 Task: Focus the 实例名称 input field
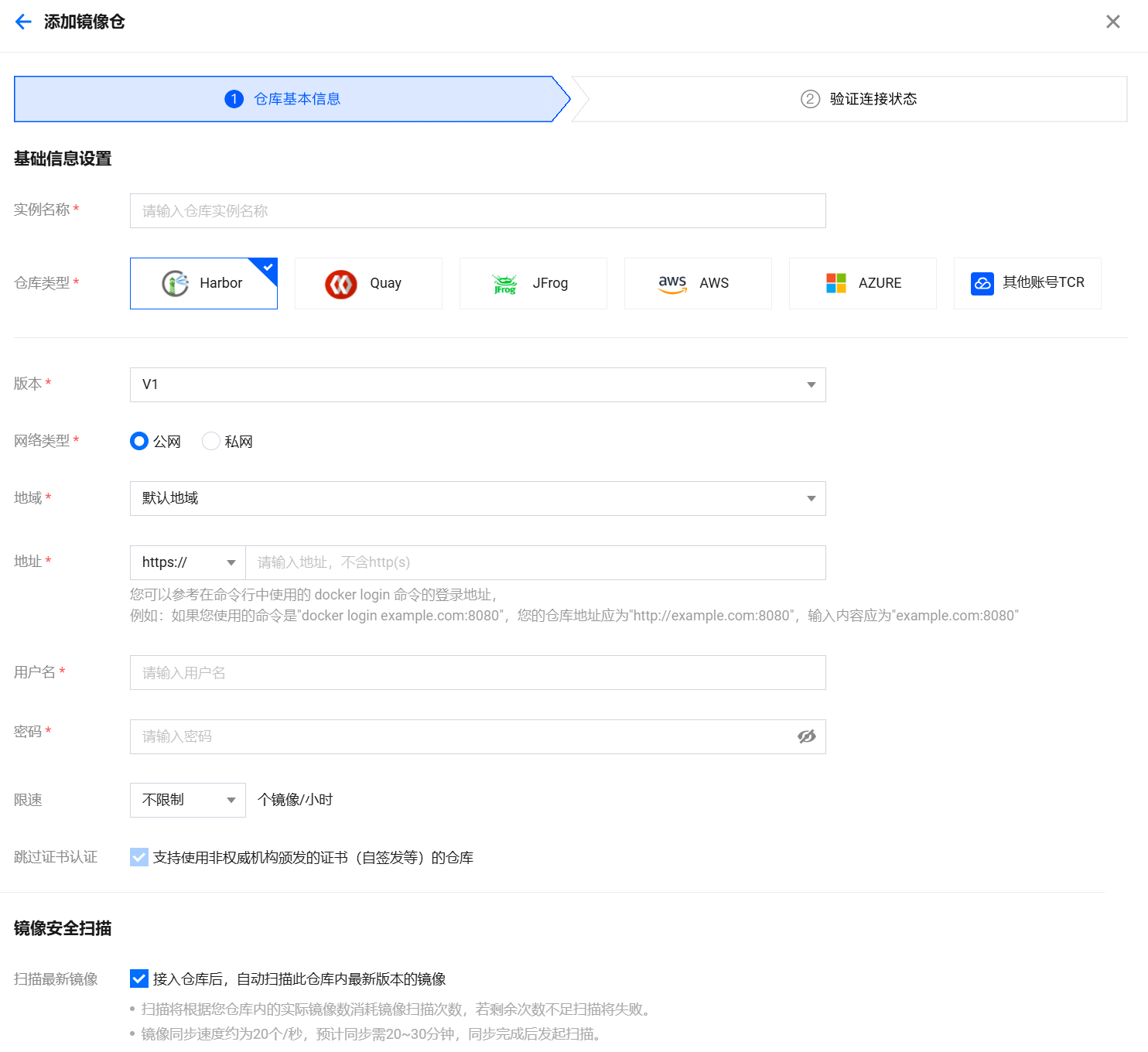(x=478, y=211)
